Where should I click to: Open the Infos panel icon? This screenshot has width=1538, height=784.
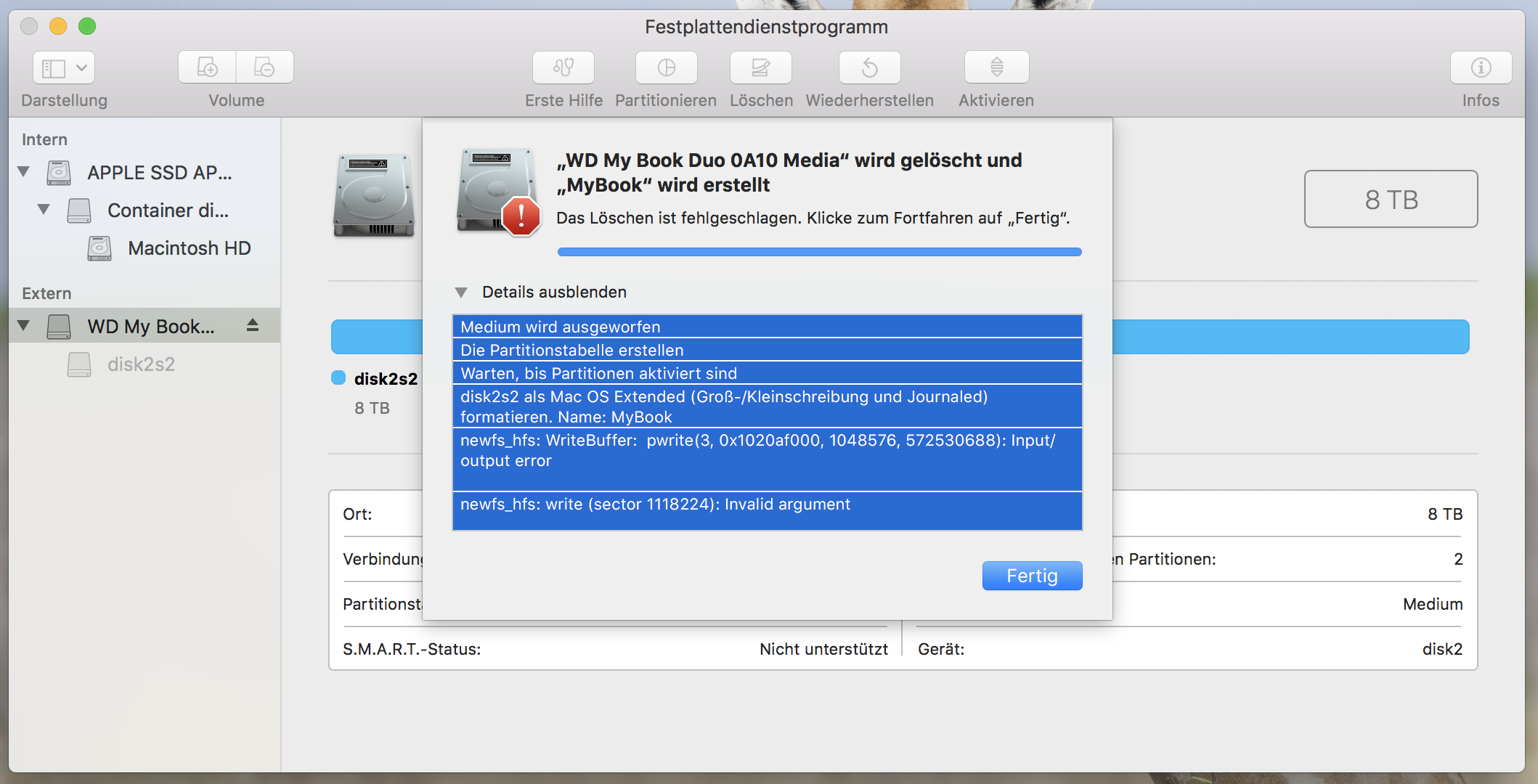point(1481,68)
